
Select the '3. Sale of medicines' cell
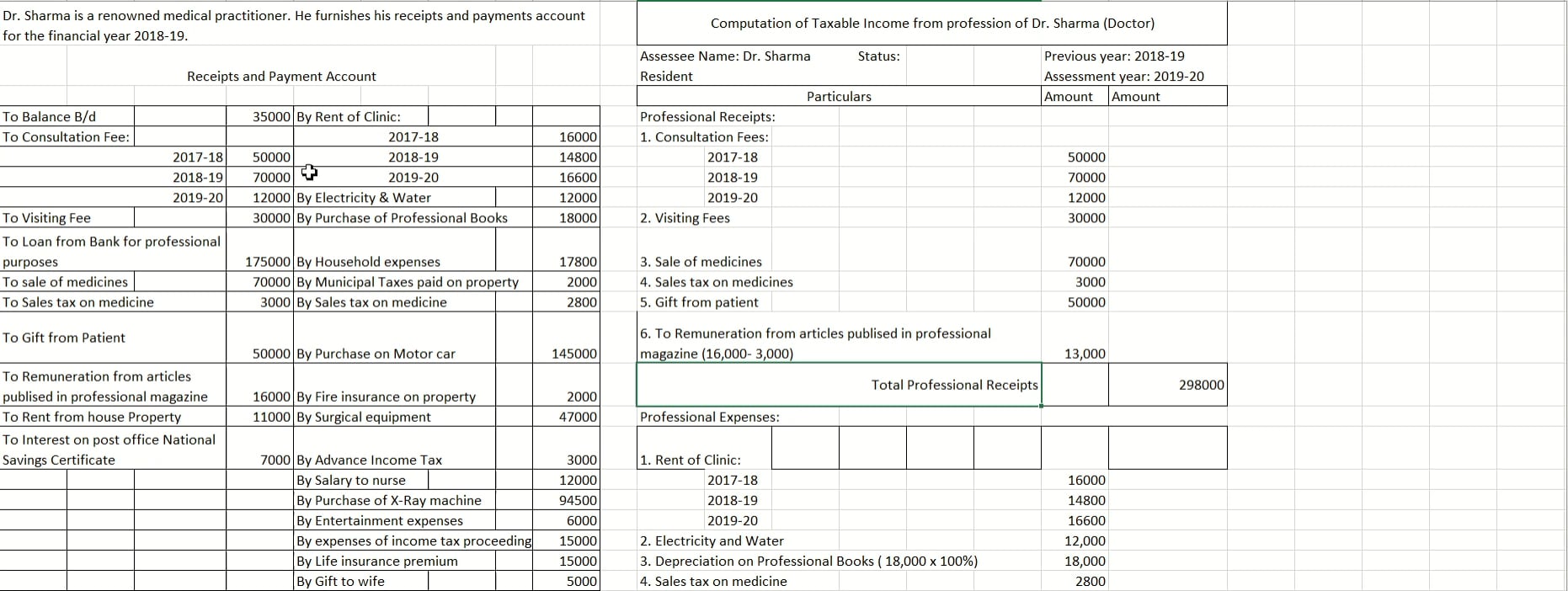[x=701, y=262]
